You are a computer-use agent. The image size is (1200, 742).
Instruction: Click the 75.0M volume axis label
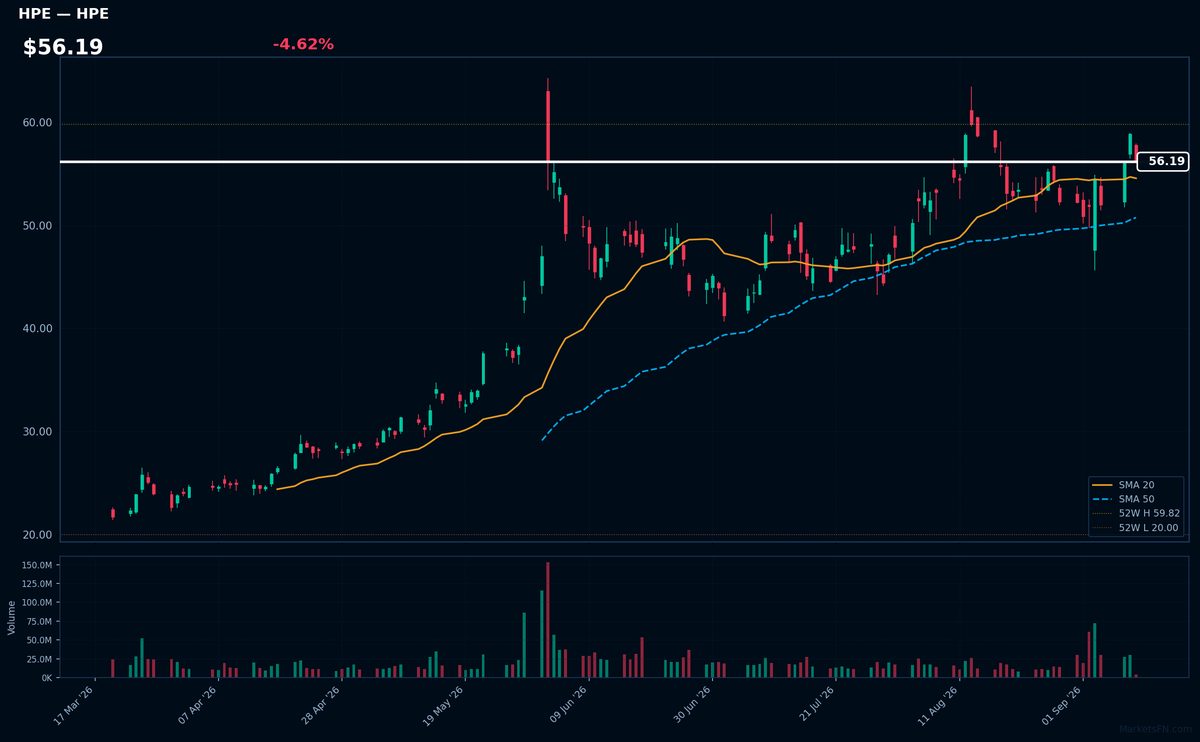point(38,621)
